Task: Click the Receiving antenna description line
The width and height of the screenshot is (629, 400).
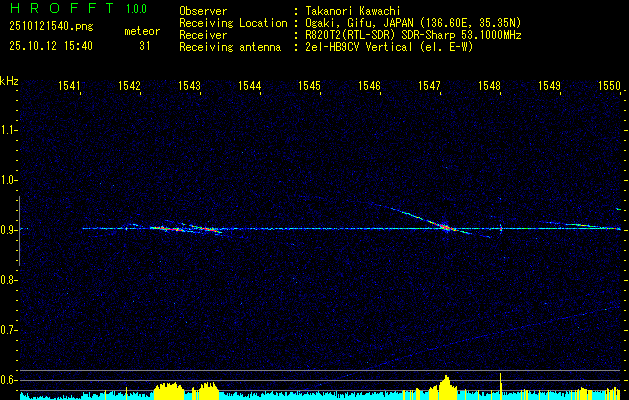Action: pyautogui.click(x=326, y=47)
